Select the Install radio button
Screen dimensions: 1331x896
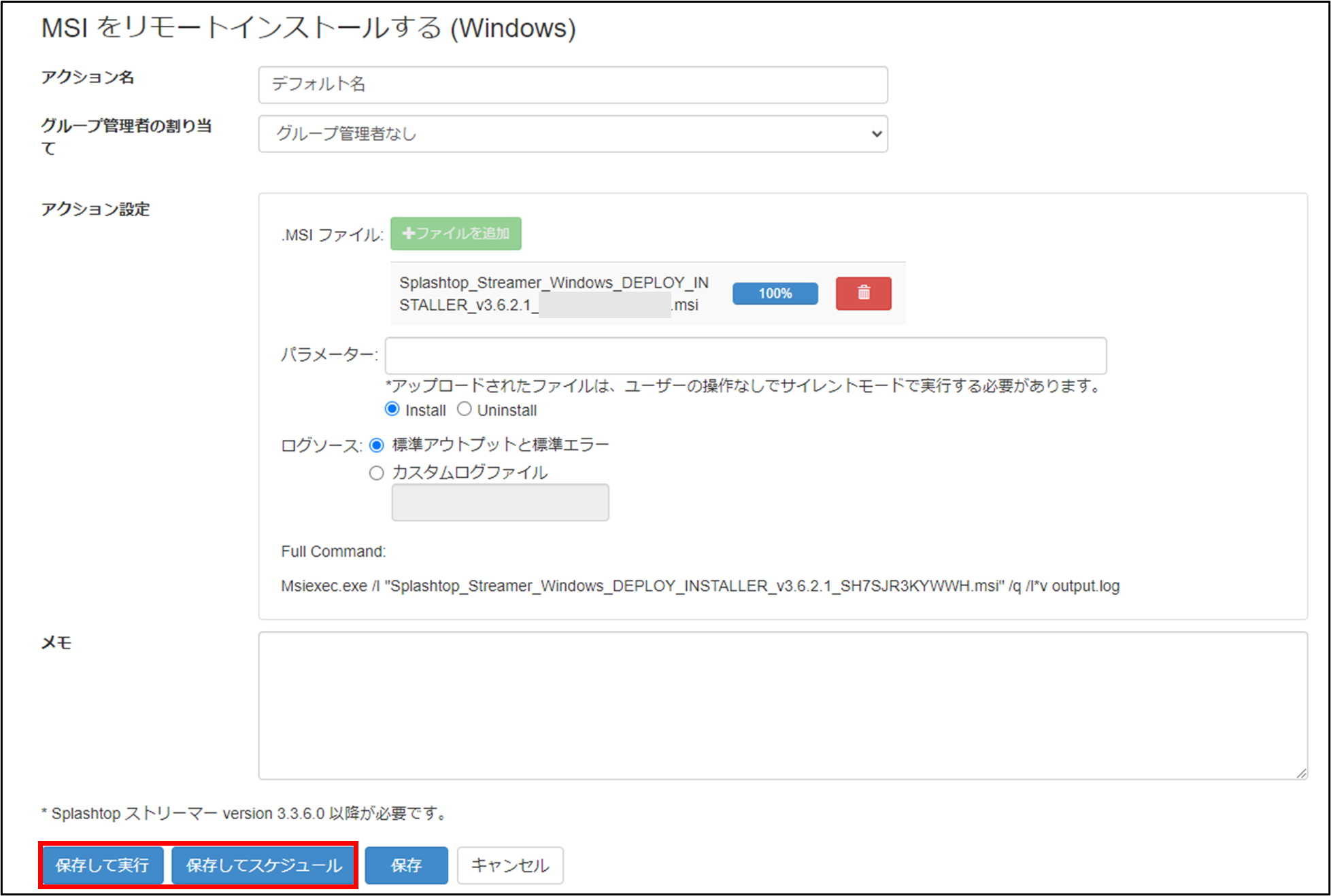[392, 409]
